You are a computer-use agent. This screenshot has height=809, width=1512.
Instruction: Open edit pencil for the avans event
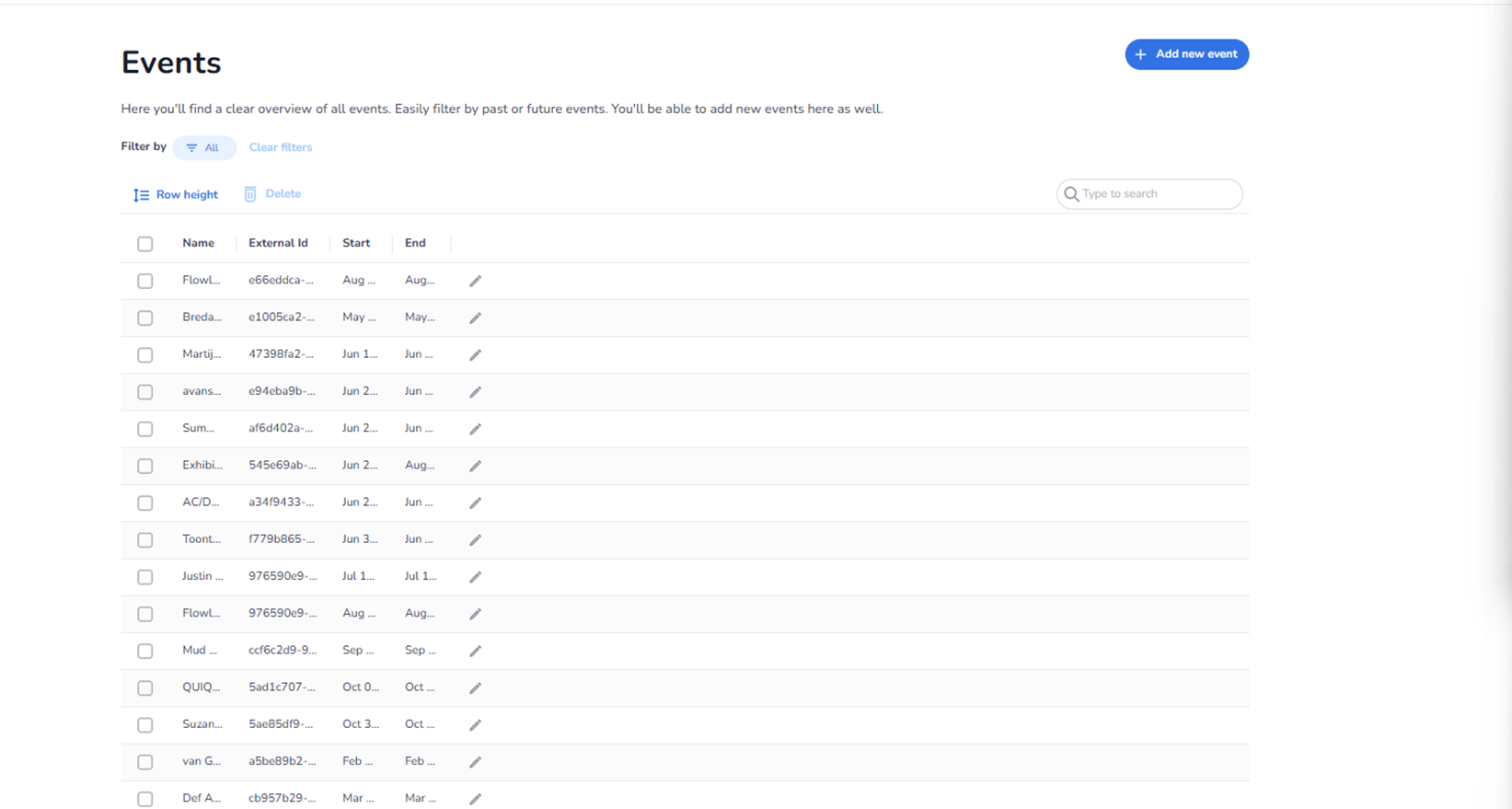[475, 392]
